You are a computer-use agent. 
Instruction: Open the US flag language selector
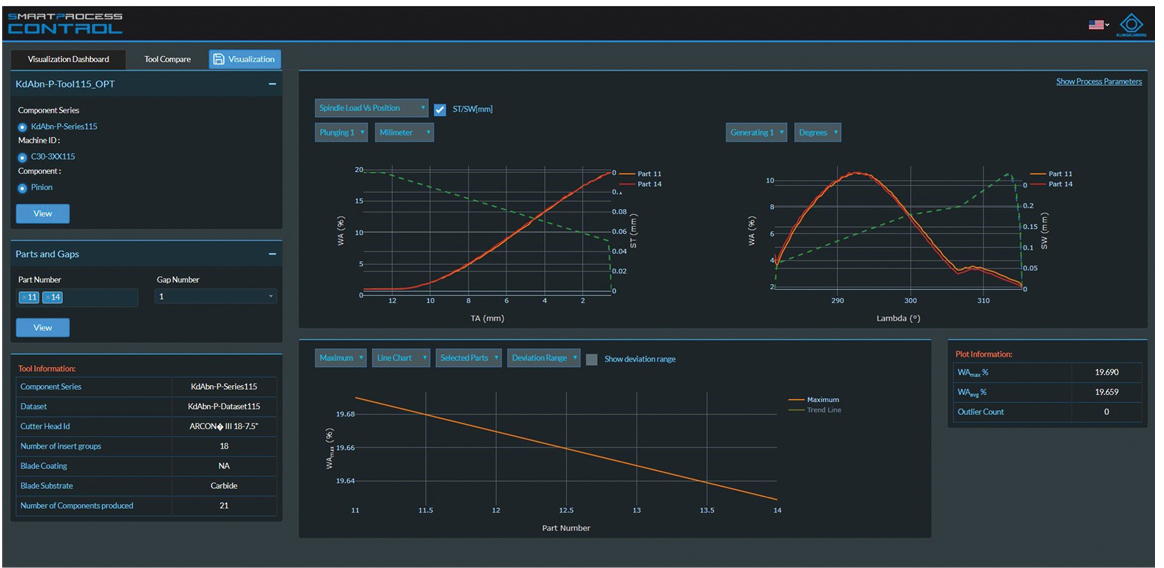pyautogui.click(x=1099, y=25)
